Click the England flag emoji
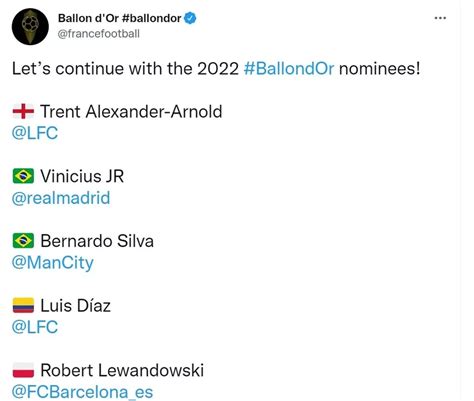The height and width of the screenshot is (401, 474). click(23, 111)
